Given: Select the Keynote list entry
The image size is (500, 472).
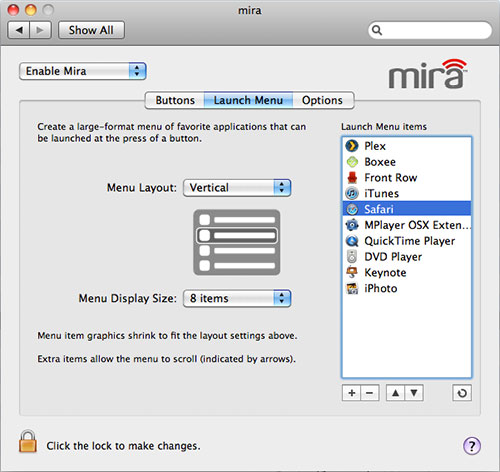Looking at the screenshot, I should pyautogui.click(x=407, y=272).
